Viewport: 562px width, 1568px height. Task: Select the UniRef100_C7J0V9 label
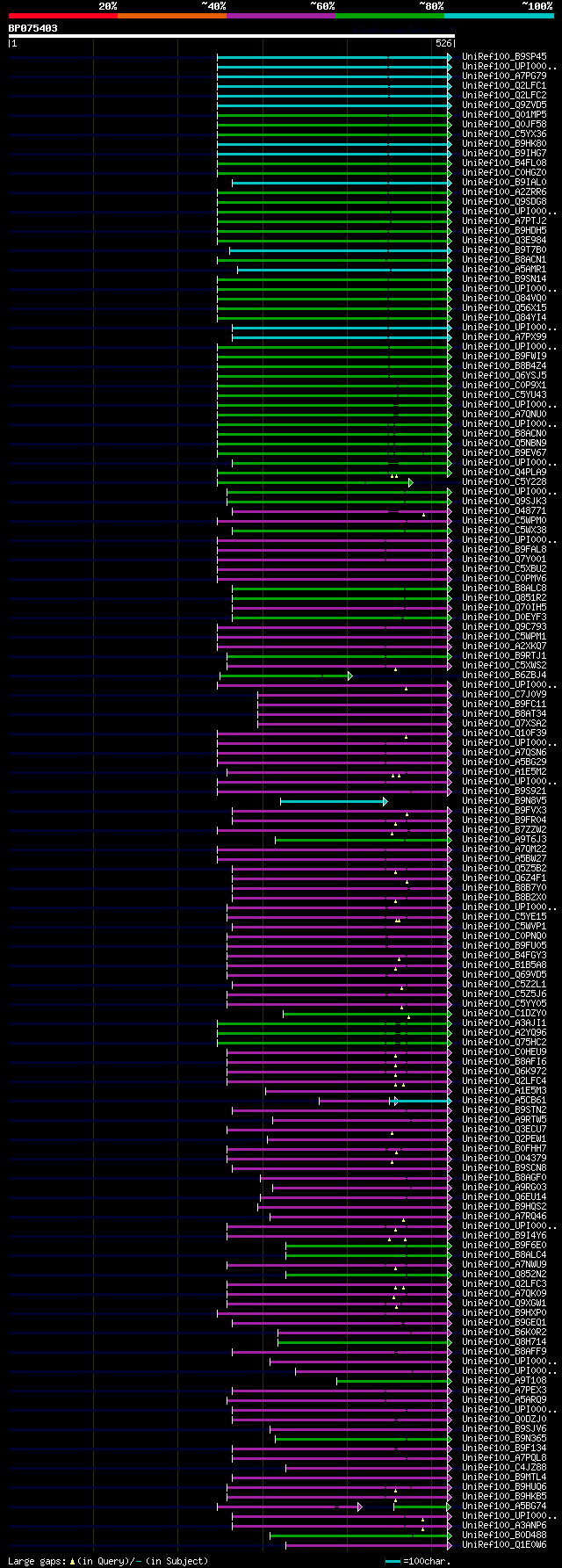[x=504, y=694]
